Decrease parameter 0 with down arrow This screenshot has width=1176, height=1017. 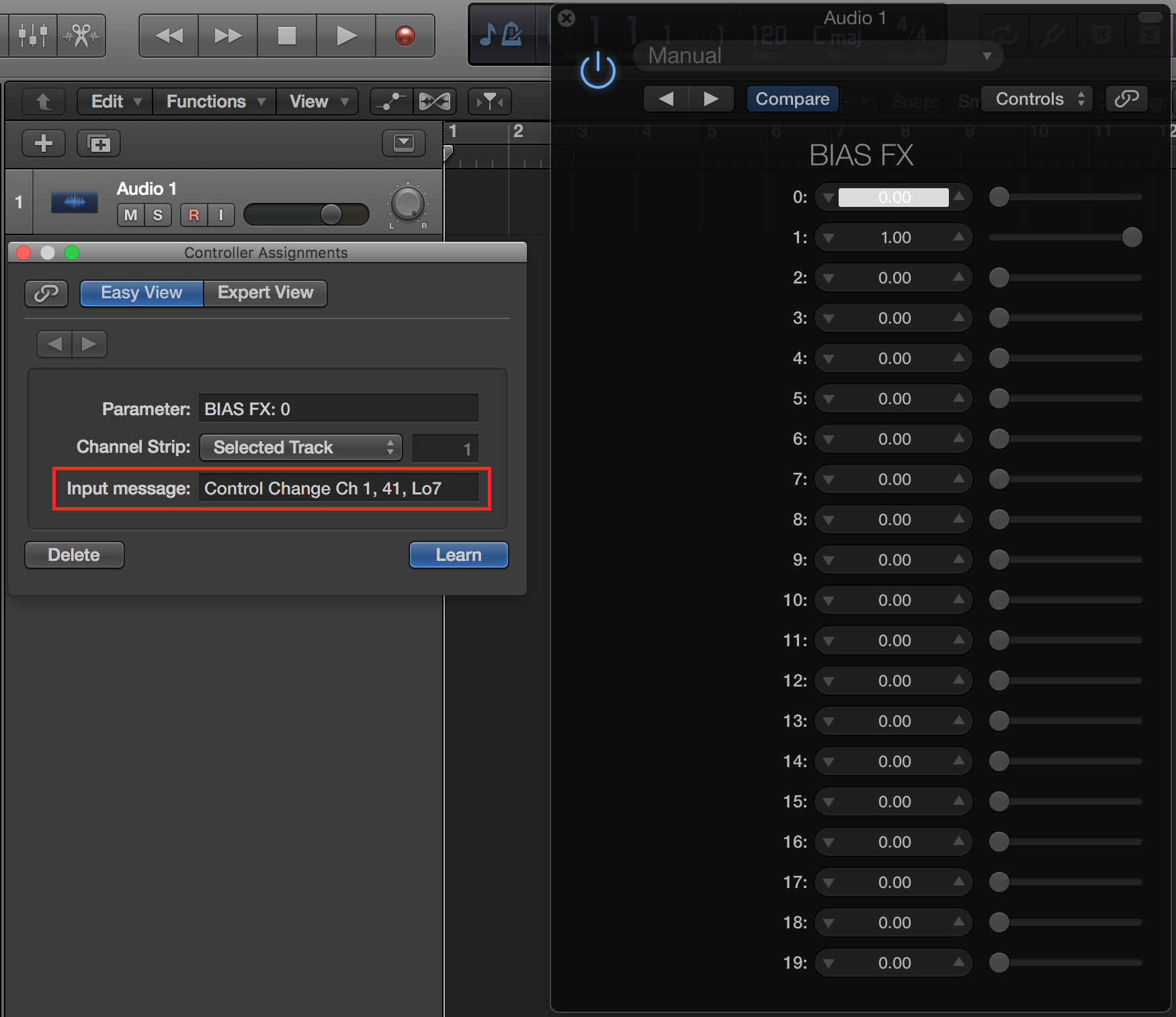pyautogui.click(x=829, y=197)
